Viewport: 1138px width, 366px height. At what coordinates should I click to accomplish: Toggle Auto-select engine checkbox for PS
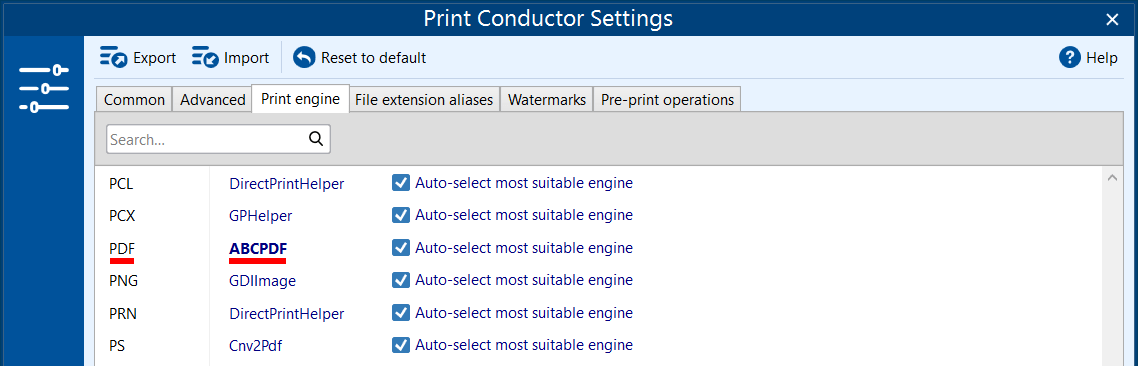point(401,344)
